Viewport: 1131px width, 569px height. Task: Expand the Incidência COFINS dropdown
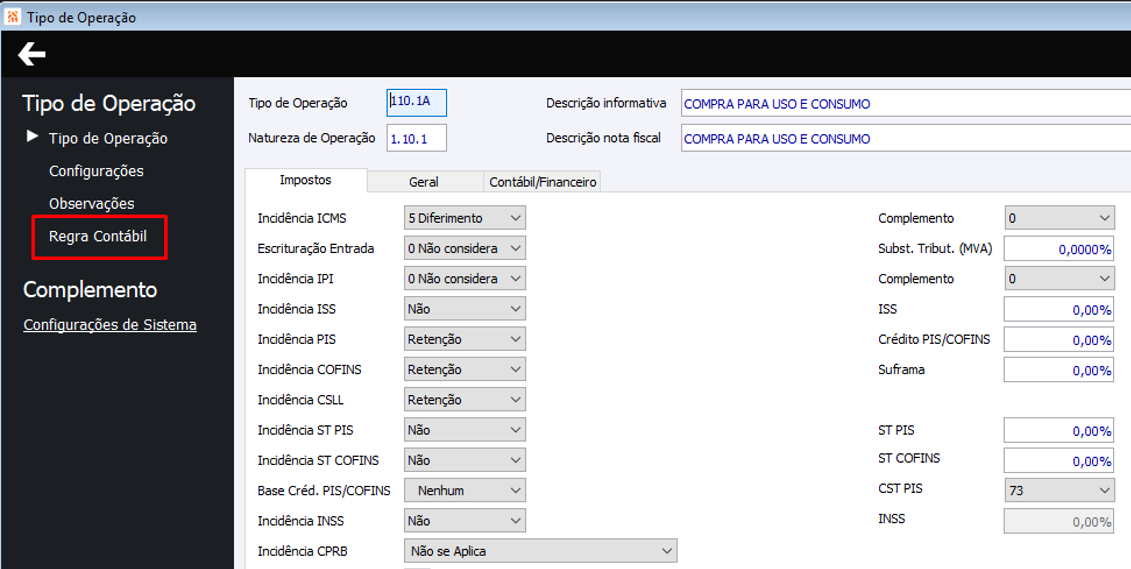(465, 369)
